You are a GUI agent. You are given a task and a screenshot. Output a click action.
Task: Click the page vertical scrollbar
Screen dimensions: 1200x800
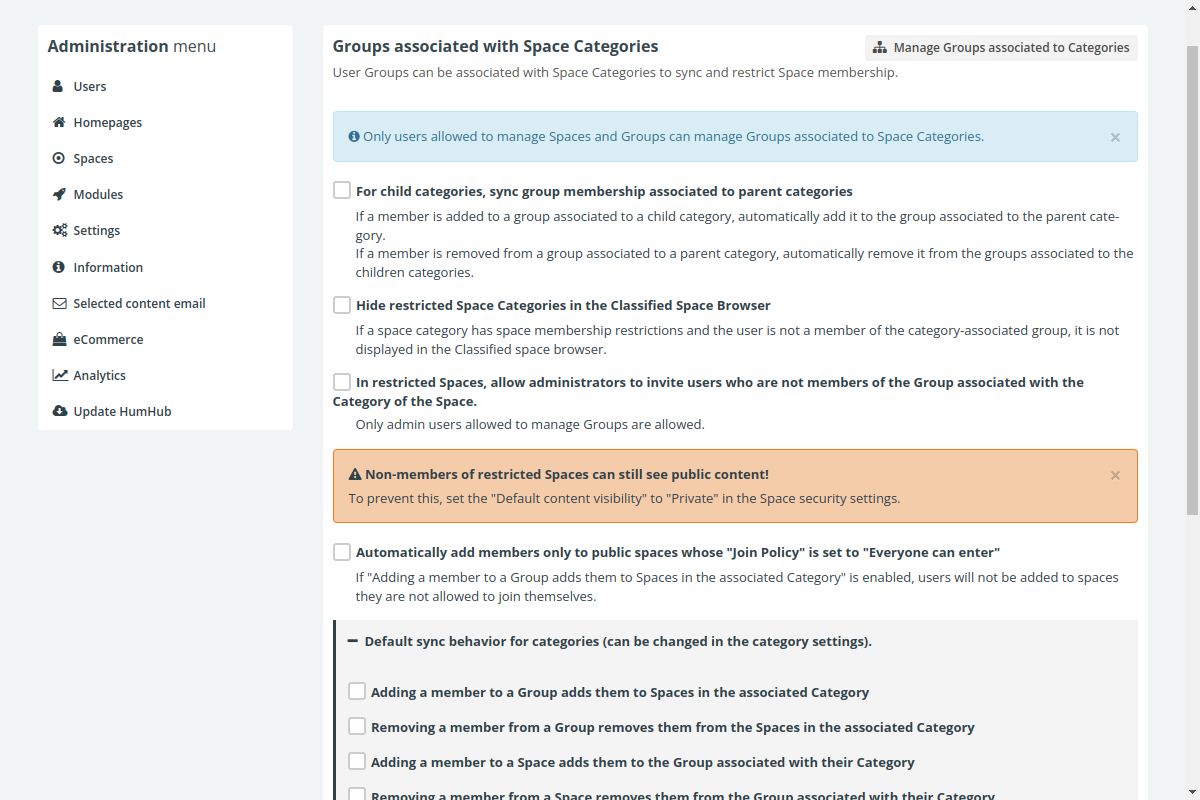coord(1192,280)
